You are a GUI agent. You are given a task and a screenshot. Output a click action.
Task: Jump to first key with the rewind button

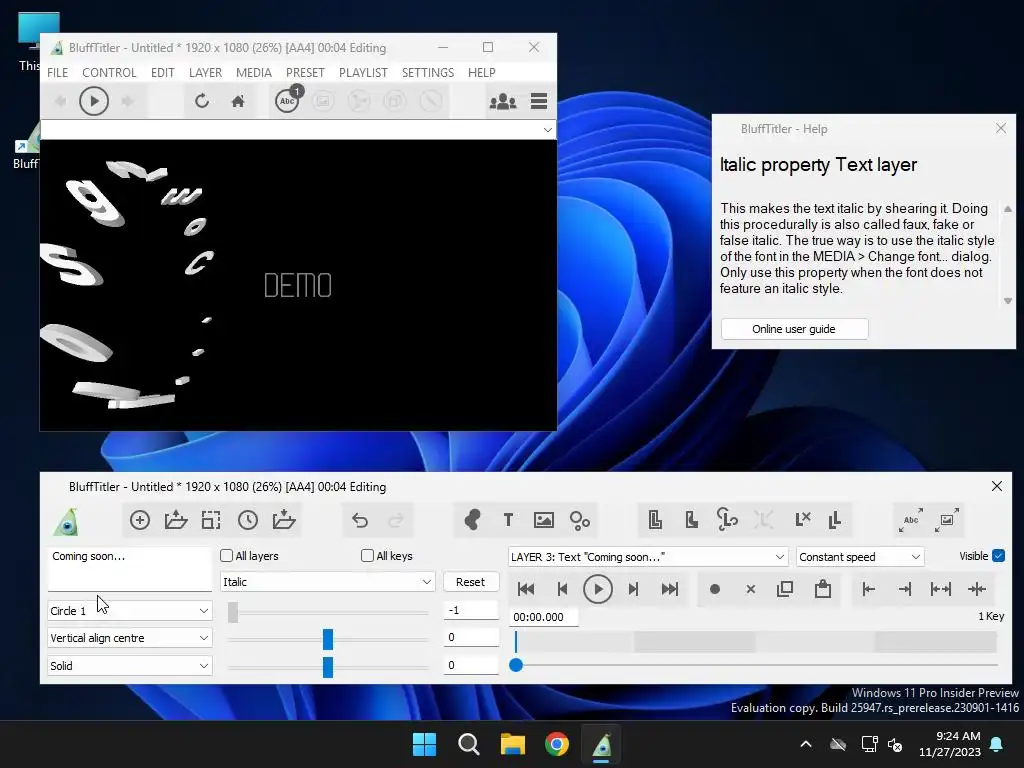click(x=526, y=589)
